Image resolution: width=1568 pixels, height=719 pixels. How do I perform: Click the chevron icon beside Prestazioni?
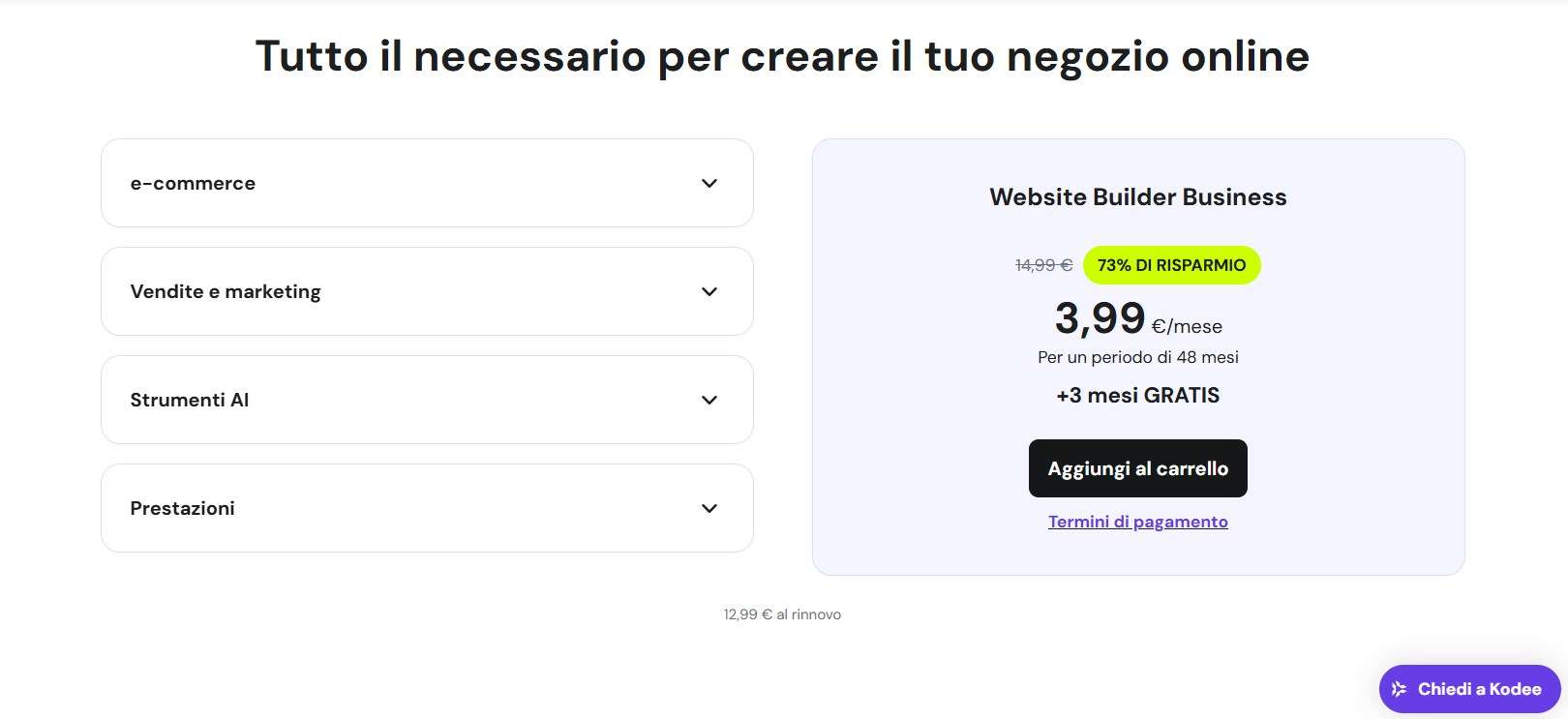click(x=709, y=508)
